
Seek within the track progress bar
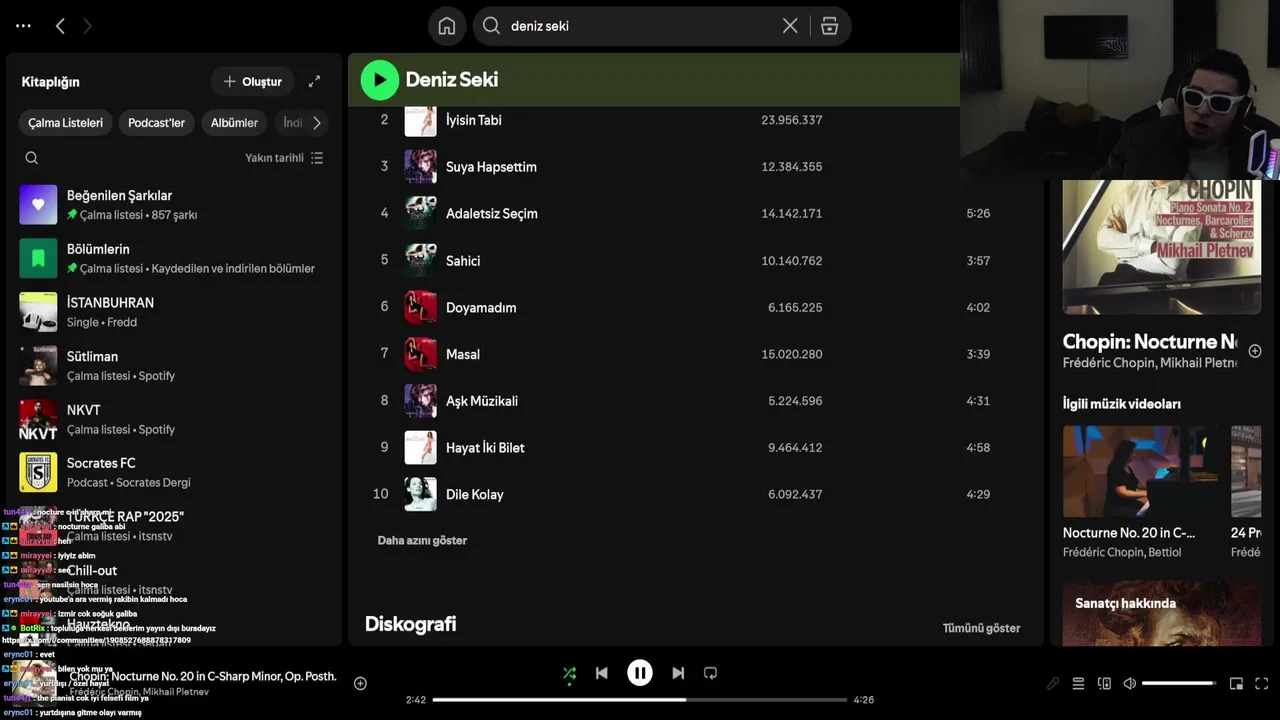click(x=640, y=700)
